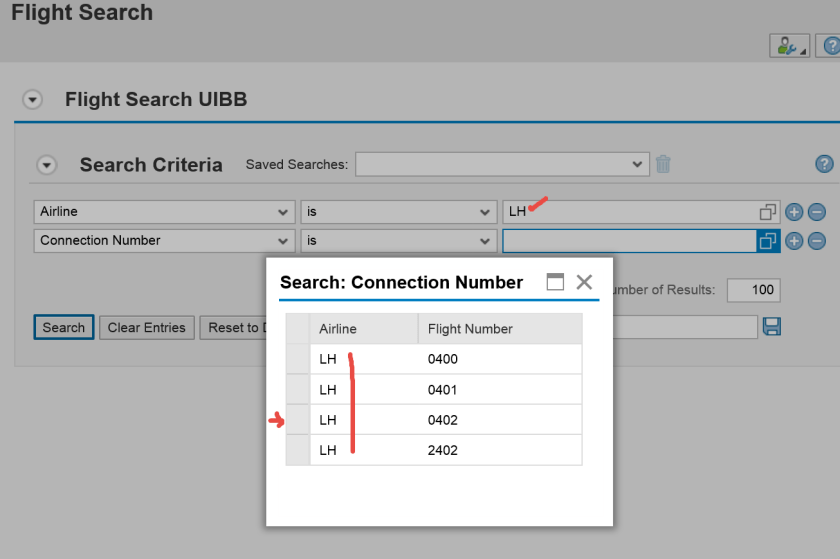This screenshot has width=840, height=559.
Task: Sort by the Flight Number column header
Action: (470, 329)
